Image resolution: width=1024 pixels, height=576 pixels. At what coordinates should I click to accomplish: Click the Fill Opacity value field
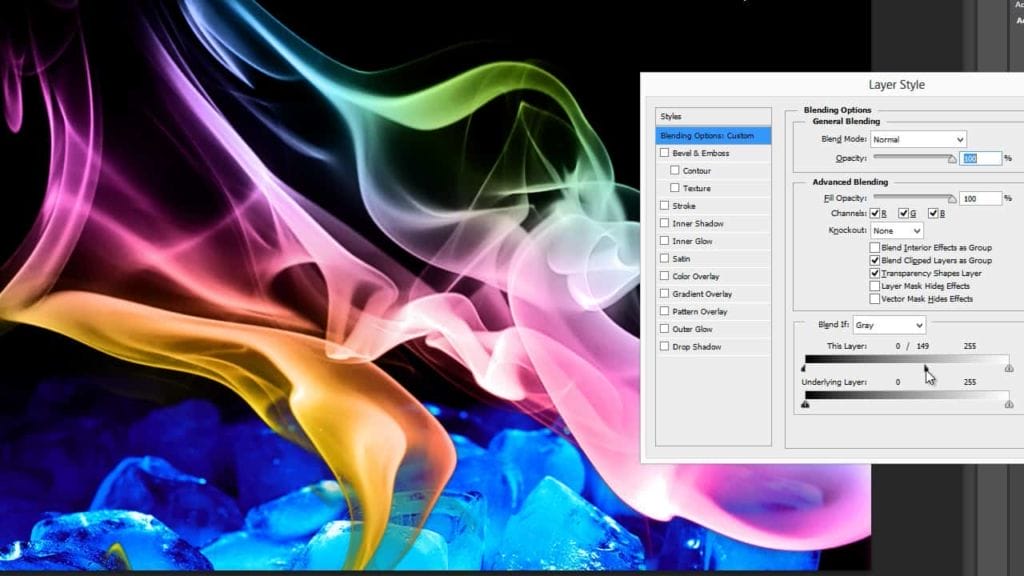[x=978, y=198]
